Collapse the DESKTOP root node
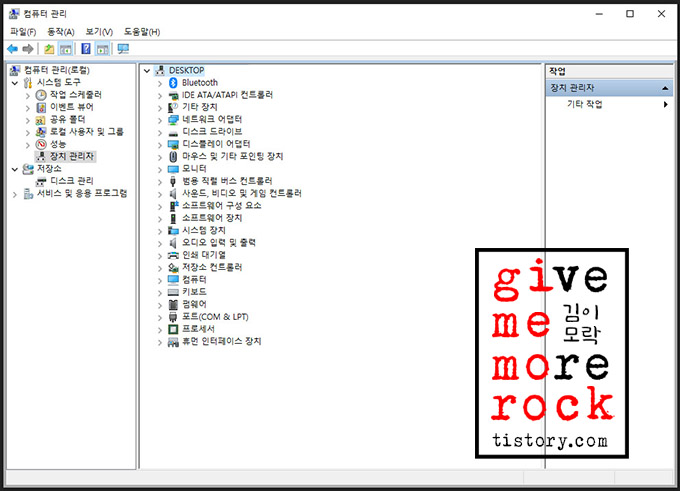 tap(147, 71)
